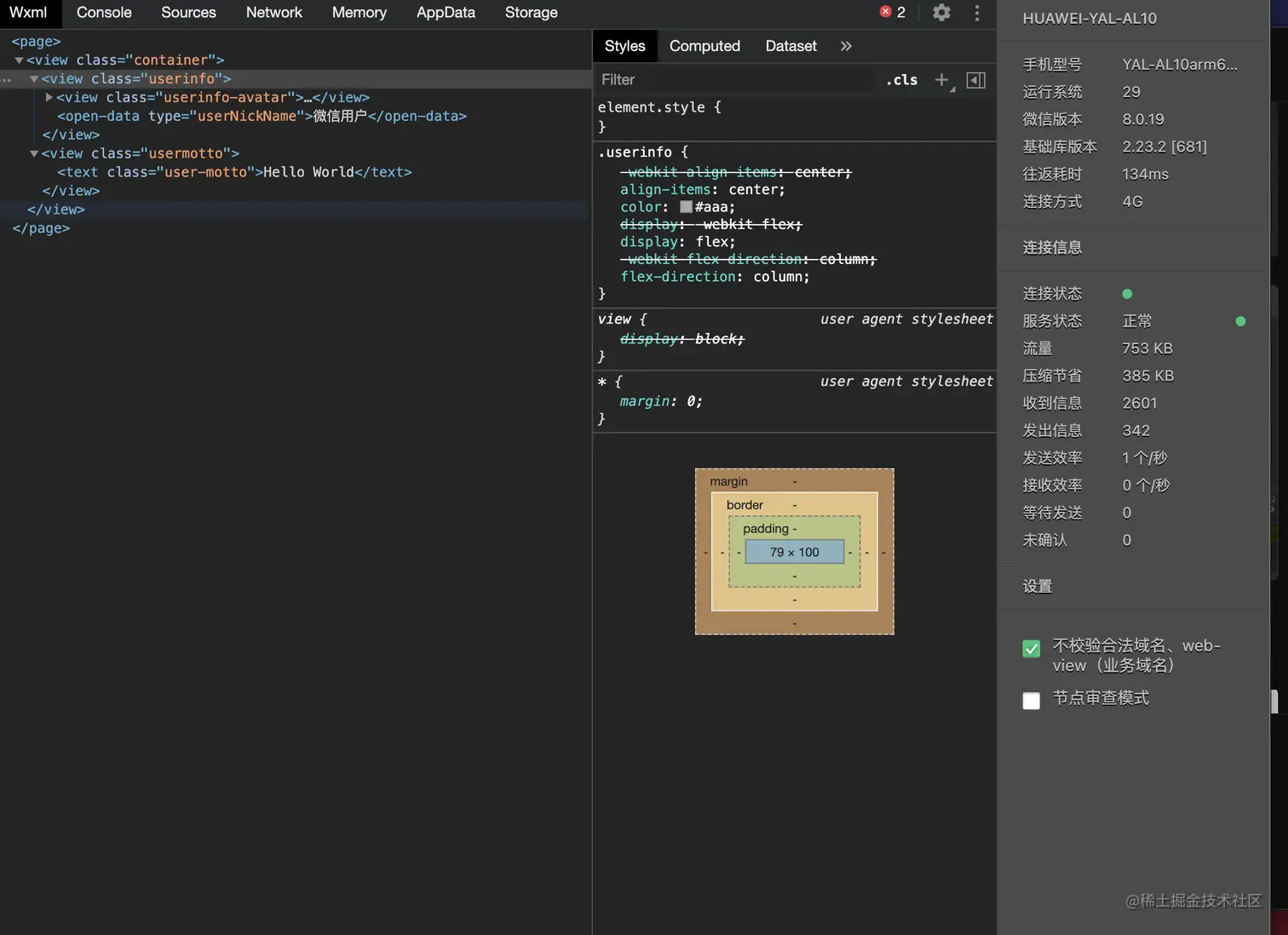Click the margin box label
The width and height of the screenshot is (1288, 935).
tap(728, 482)
